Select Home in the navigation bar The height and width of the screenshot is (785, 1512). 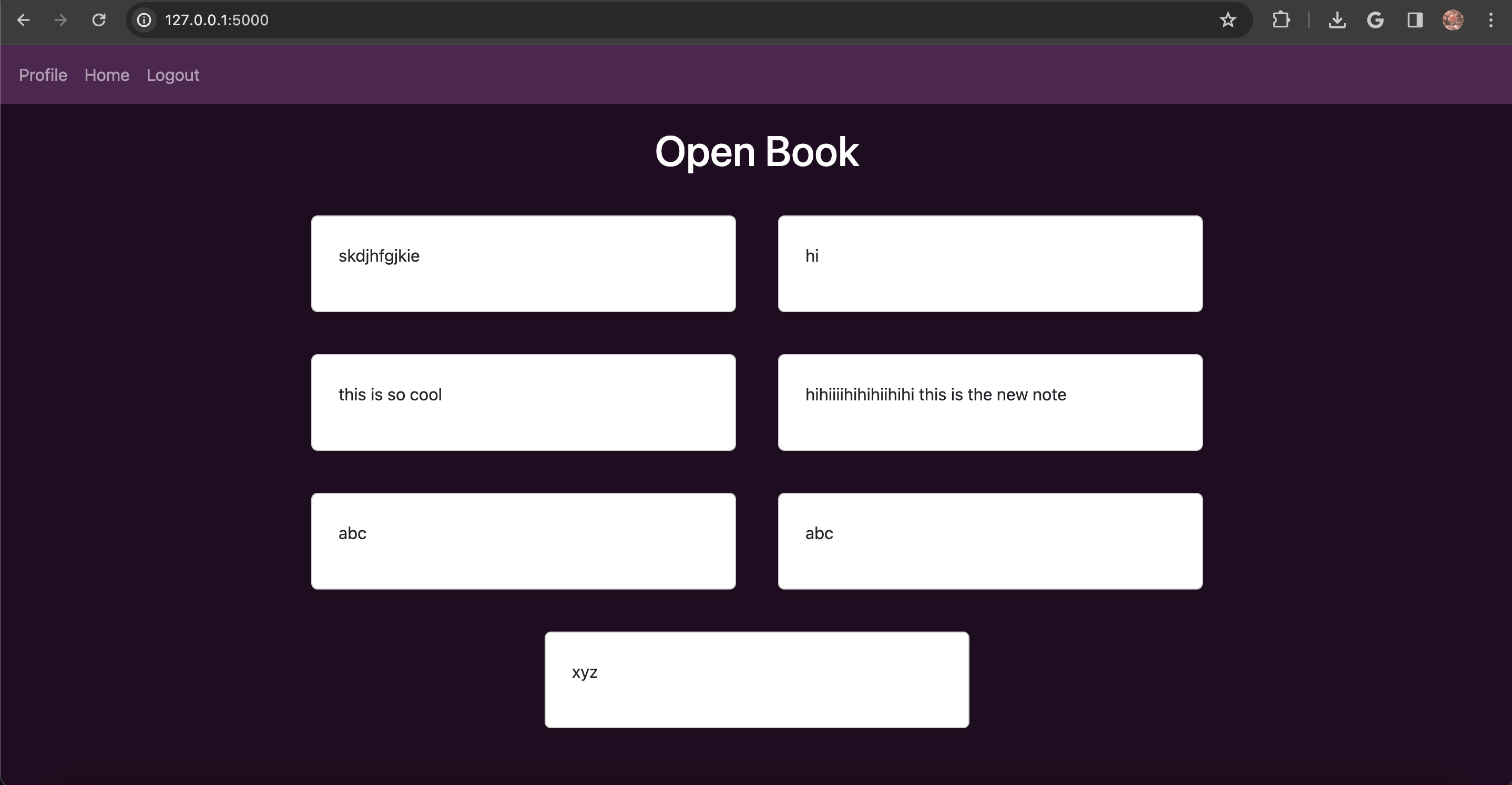tap(106, 75)
